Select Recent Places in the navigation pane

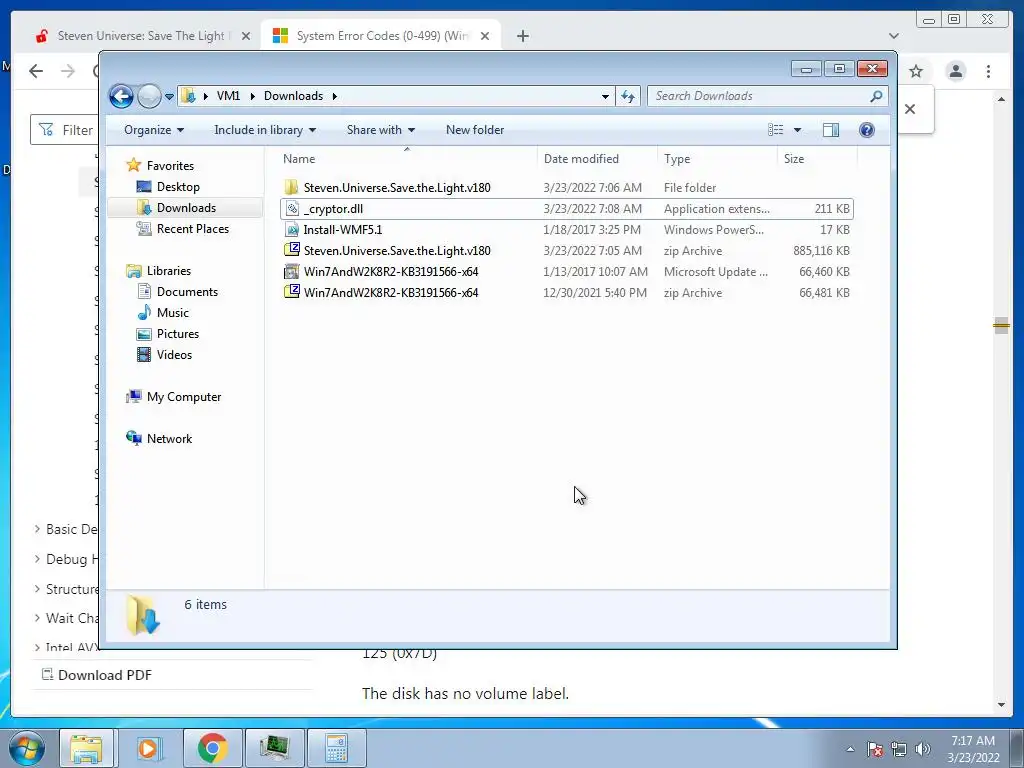tap(193, 229)
